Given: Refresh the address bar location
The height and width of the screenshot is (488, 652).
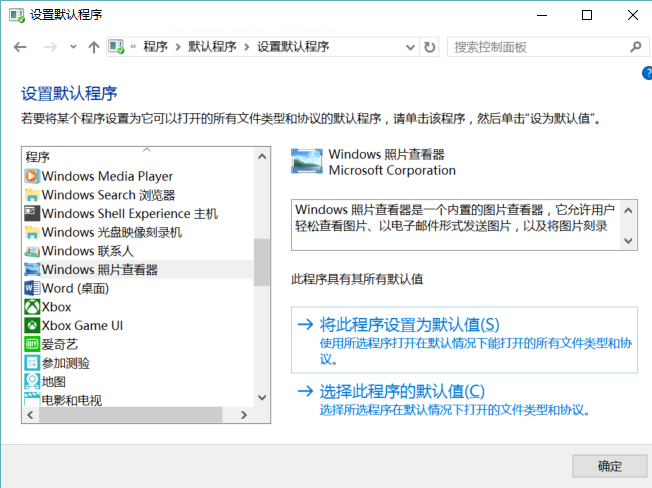Looking at the screenshot, I should (x=430, y=47).
